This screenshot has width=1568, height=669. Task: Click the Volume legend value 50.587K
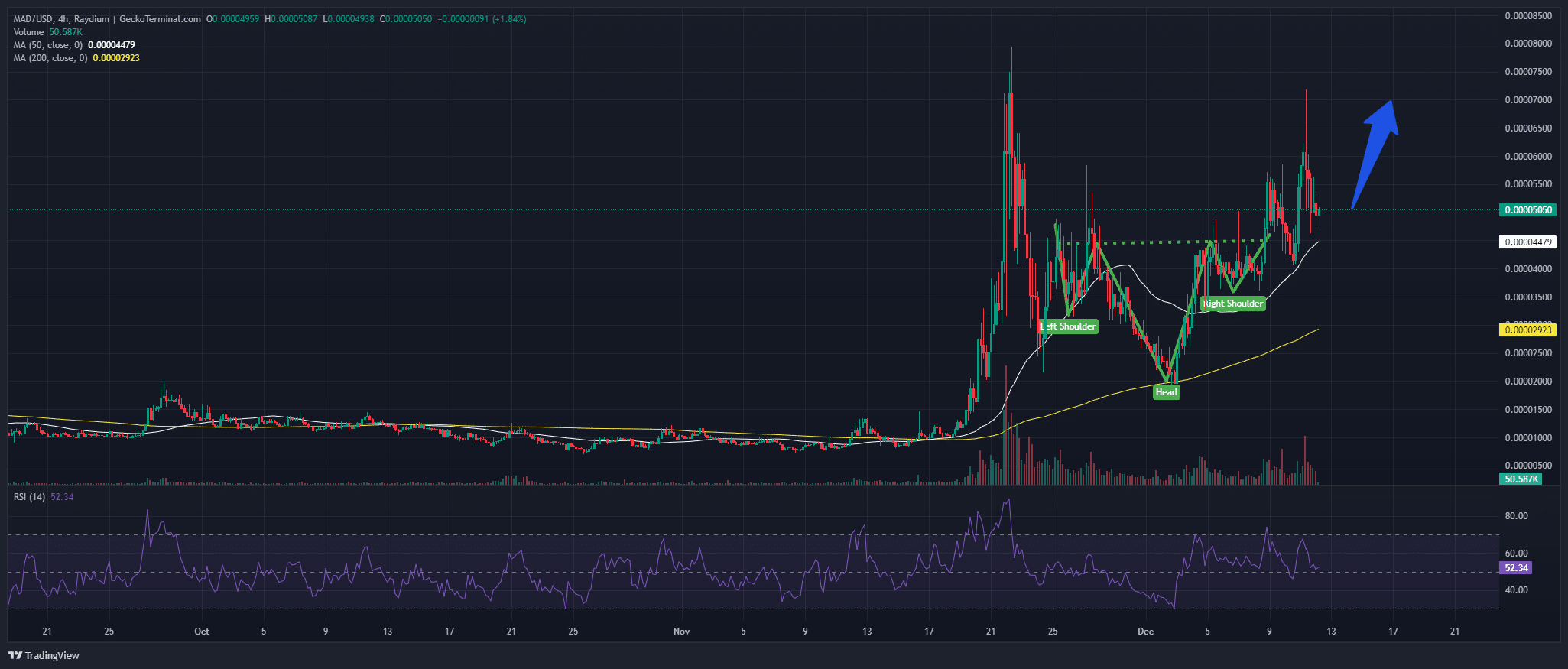(66, 32)
